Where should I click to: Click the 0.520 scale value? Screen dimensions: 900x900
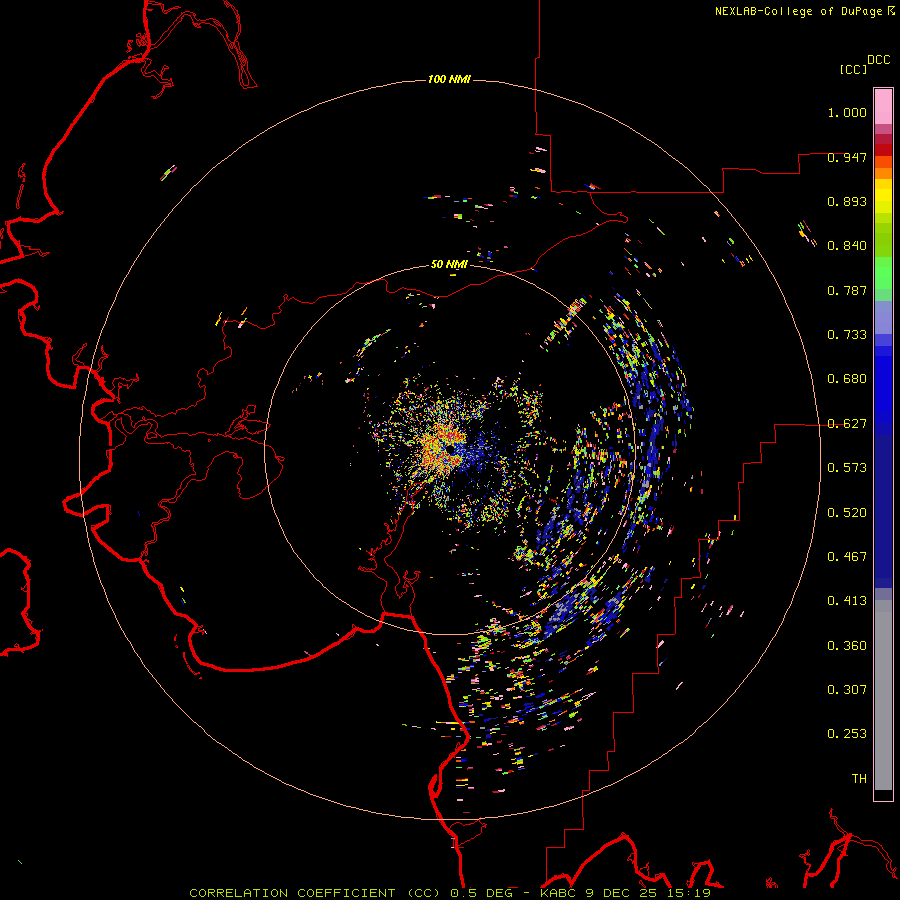[x=847, y=513]
